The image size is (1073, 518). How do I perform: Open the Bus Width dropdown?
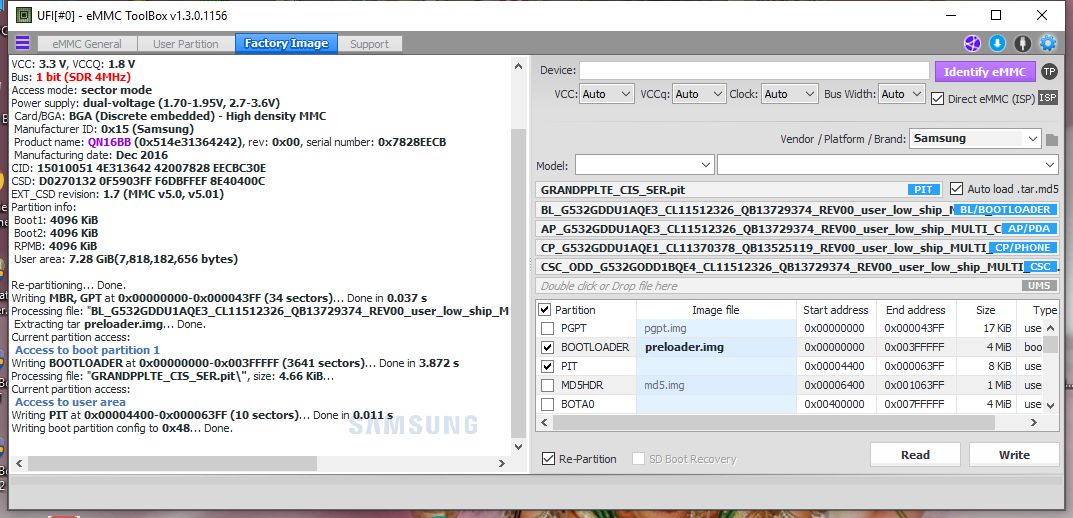click(x=902, y=94)
